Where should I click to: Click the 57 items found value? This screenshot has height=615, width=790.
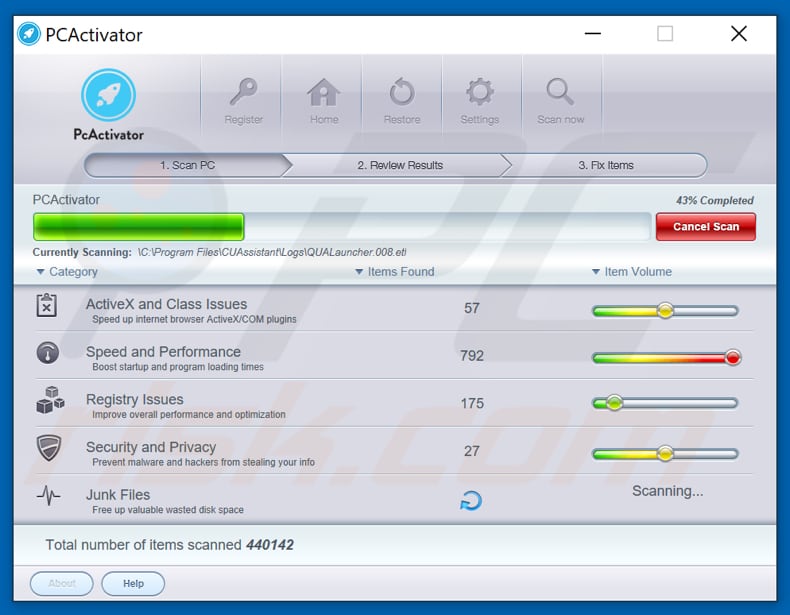(x=472, y=308)
